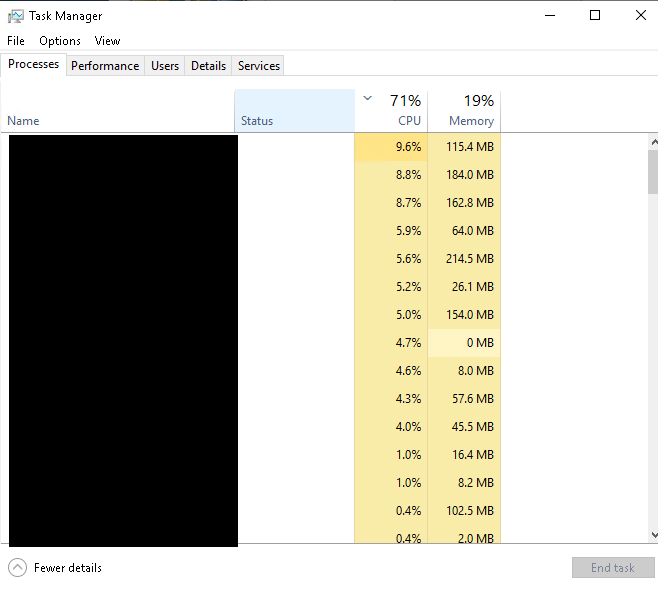
Task: Select the 214.5 MB memory cell
Action: pyautogui.click(x=464, y=259)
